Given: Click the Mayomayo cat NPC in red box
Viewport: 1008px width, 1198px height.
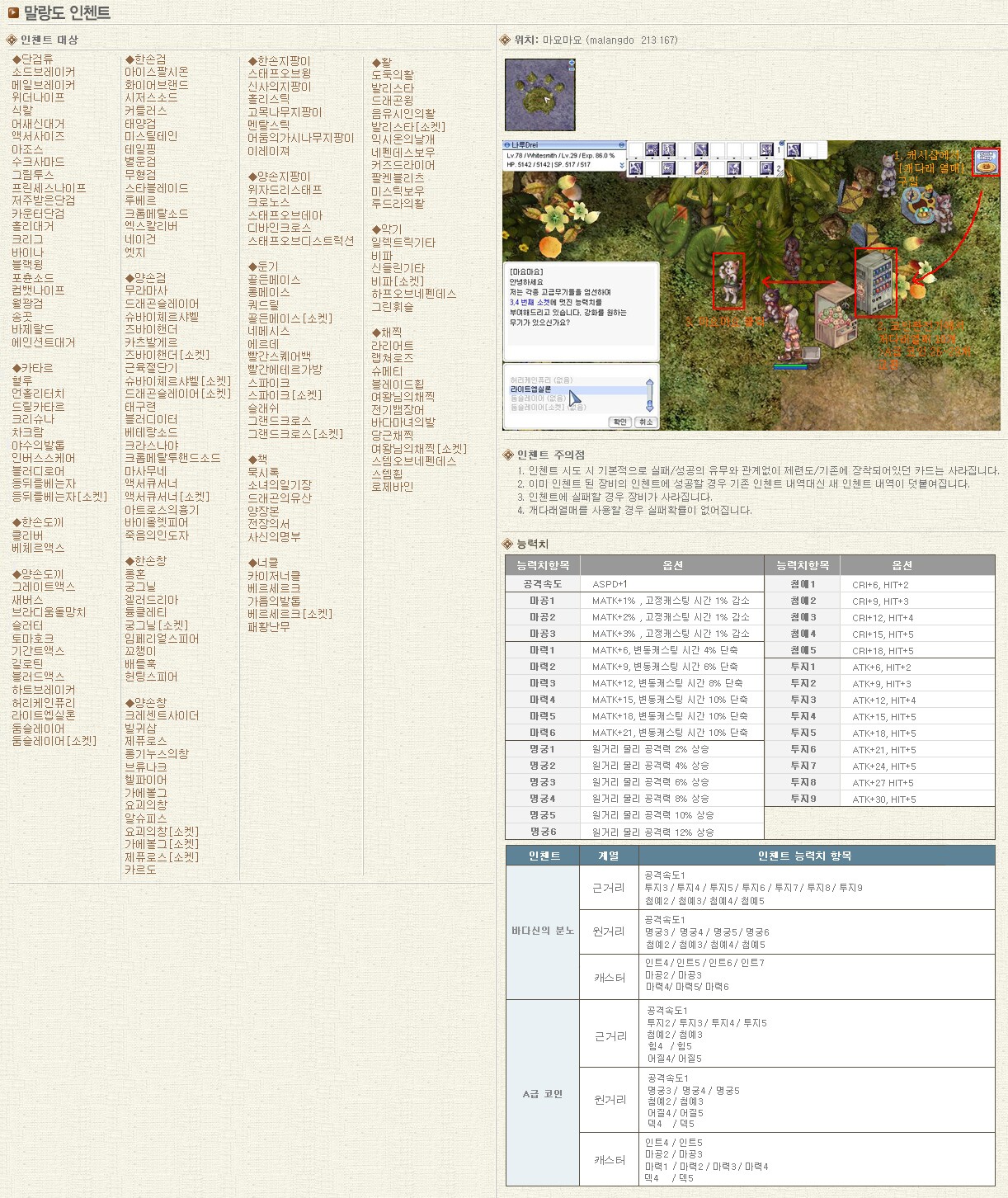Looking at the screenshot, I should [x=728, y=281].
